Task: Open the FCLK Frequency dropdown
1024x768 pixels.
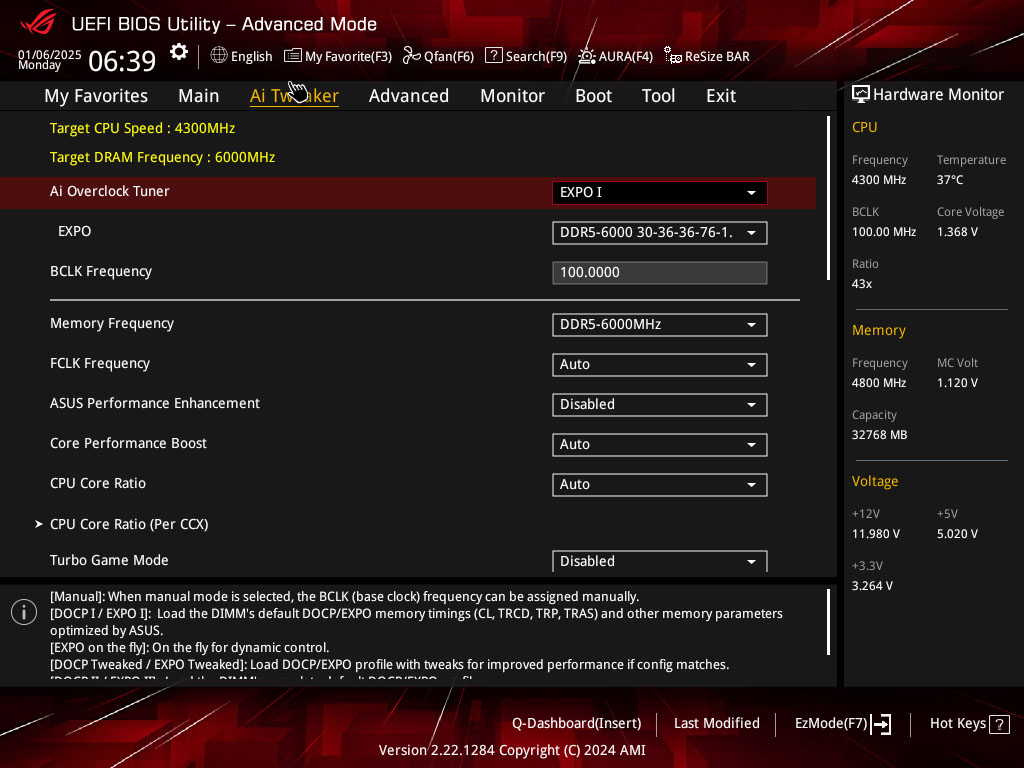Action: (660, 364)
